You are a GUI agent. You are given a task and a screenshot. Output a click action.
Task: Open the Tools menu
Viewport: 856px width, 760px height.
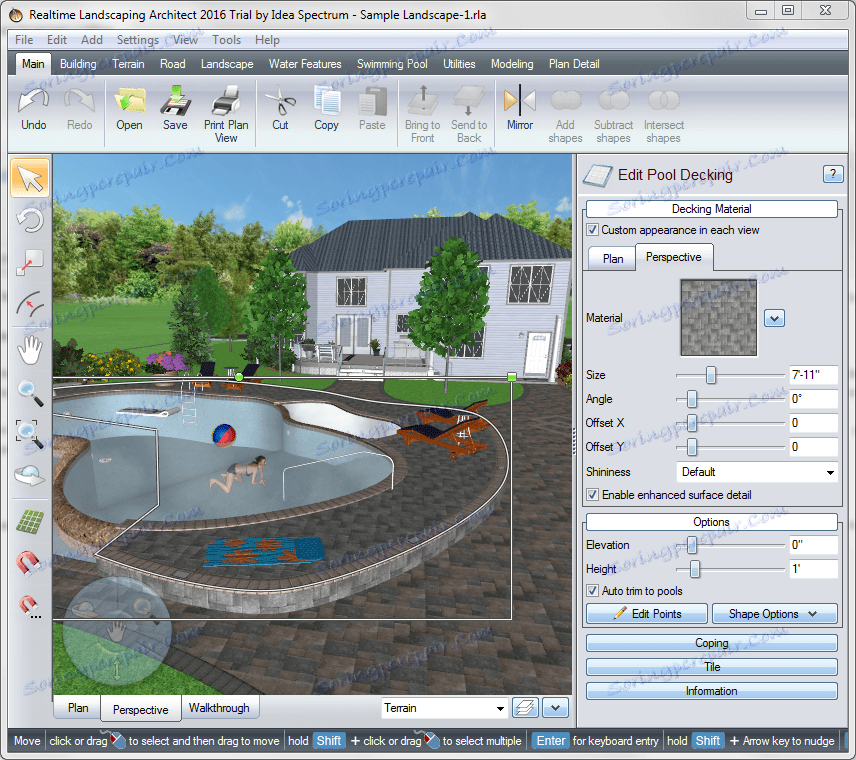[227, 40]
